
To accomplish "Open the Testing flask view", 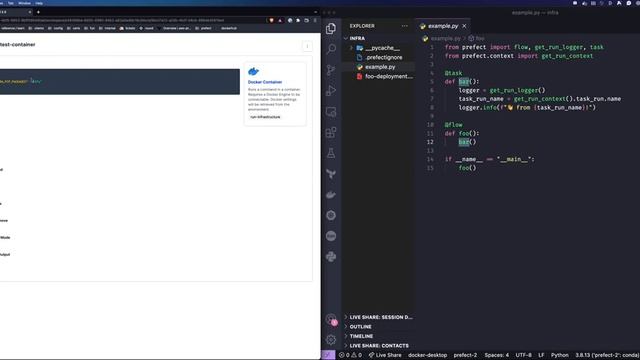I will pos(331,153).
